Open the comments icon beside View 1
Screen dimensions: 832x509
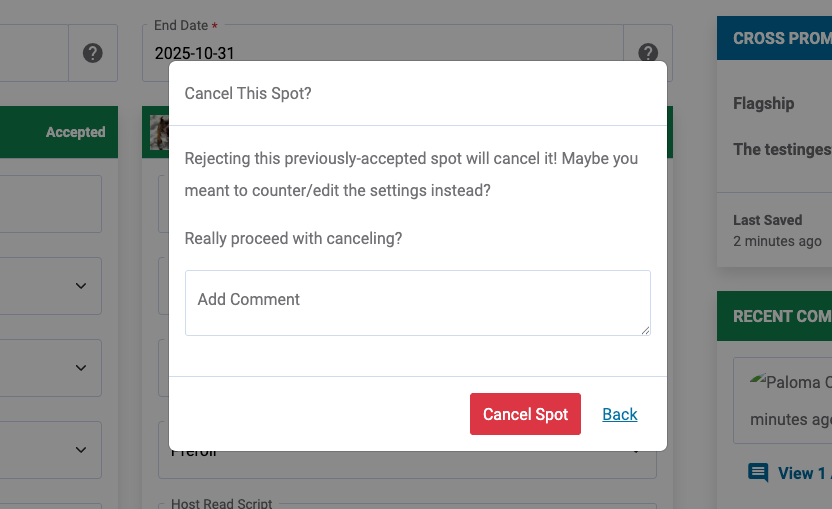[758, 473]
